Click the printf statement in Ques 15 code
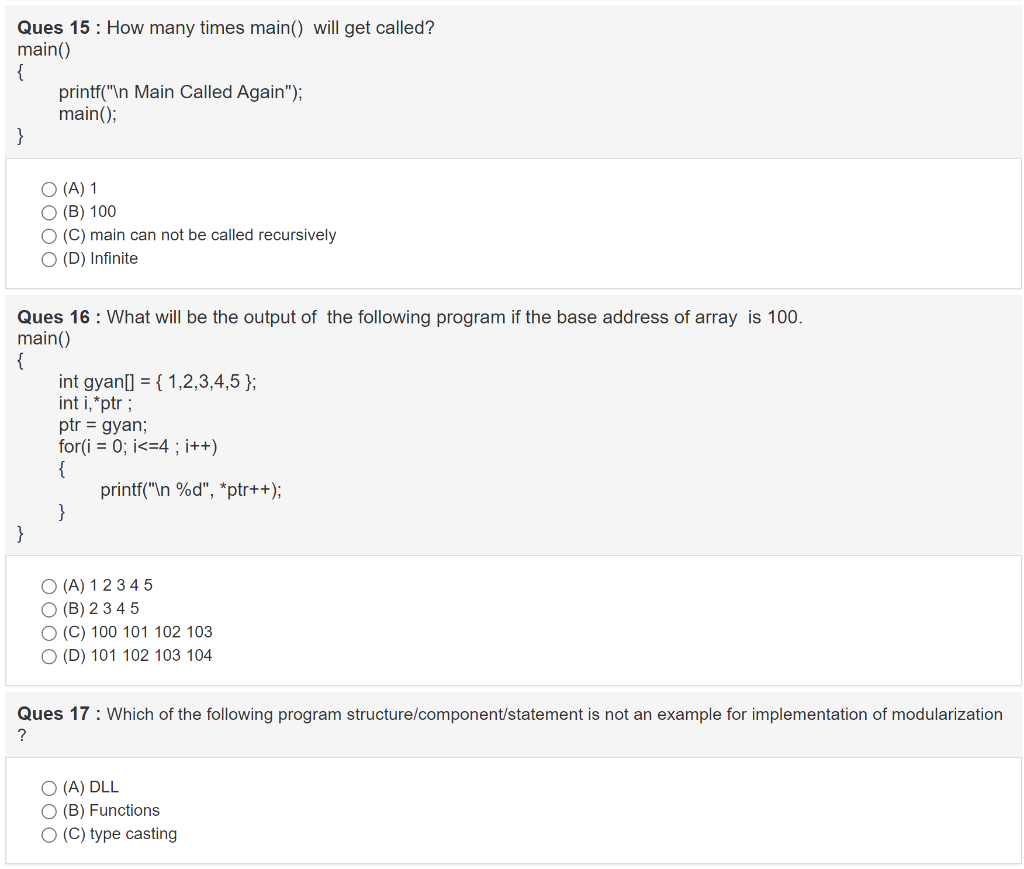This screenshot has height=869, width=1024. (x=180, y=92)
